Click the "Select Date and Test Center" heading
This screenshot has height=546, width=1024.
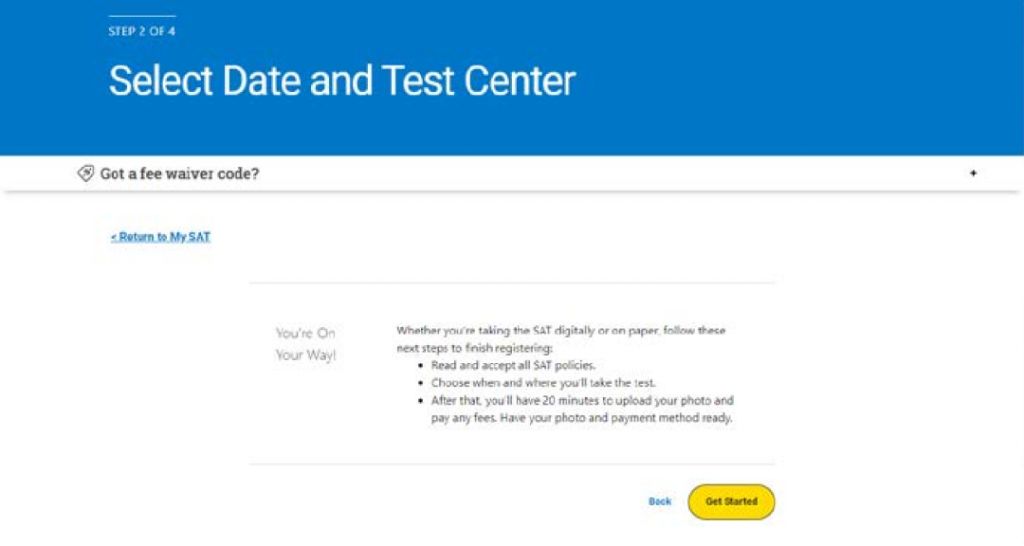coord(342,81)
